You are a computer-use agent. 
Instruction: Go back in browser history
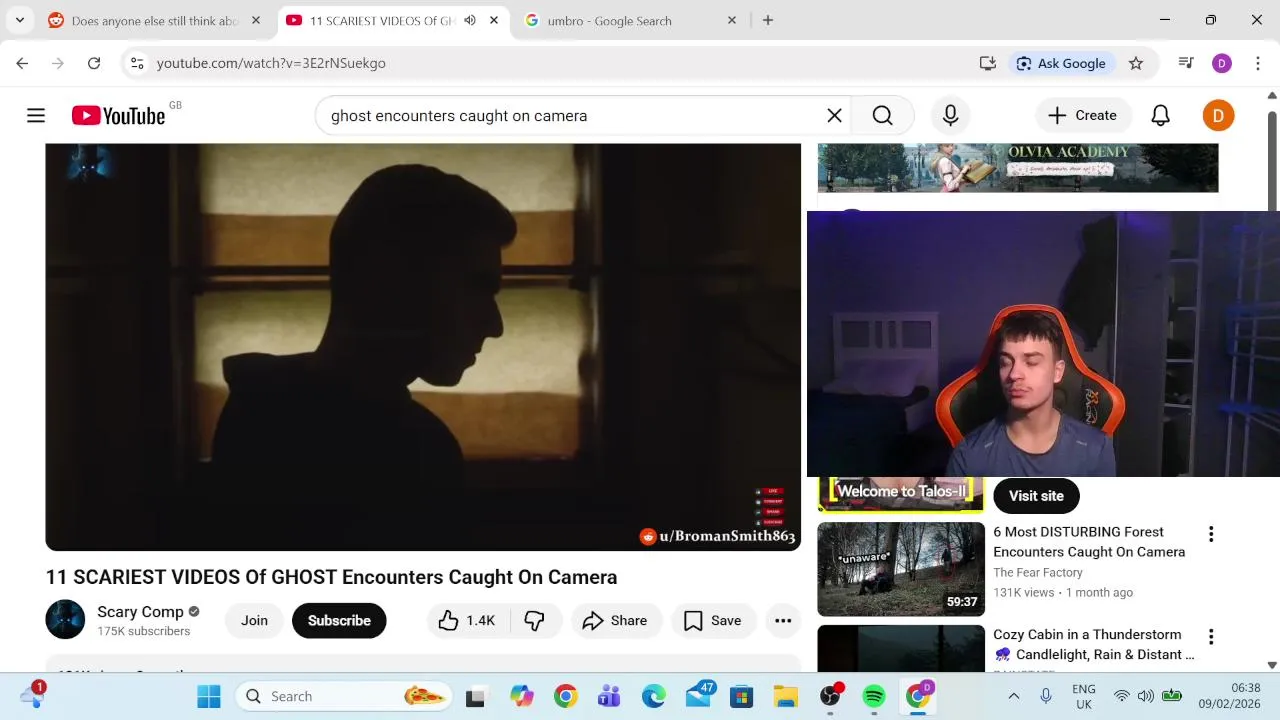22,63
